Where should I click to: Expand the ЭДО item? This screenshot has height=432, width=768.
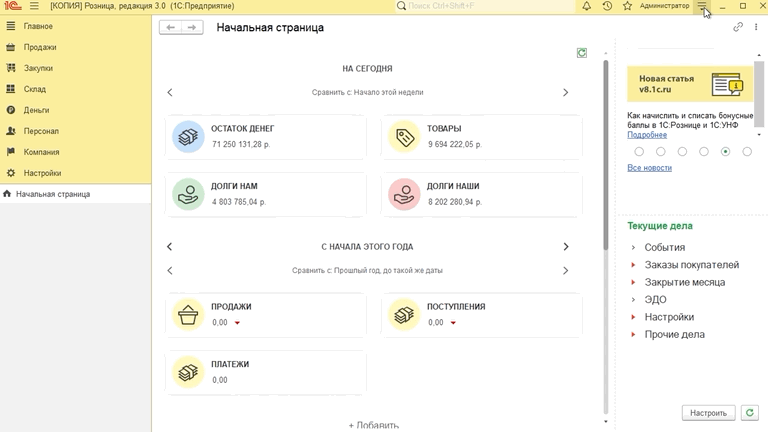[633, 300]
